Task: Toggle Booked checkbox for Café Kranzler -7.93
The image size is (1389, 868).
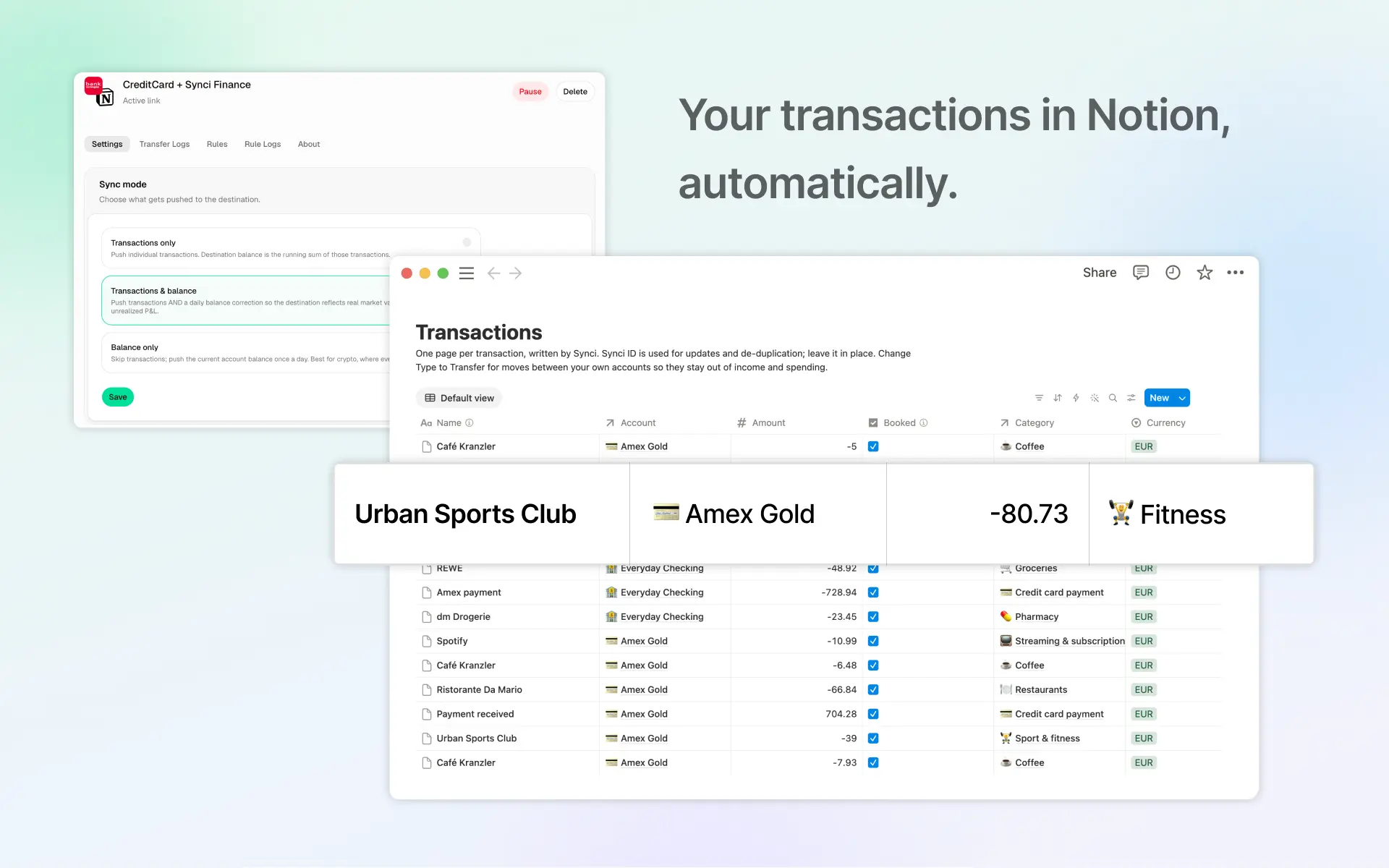Action: (873, 762)
